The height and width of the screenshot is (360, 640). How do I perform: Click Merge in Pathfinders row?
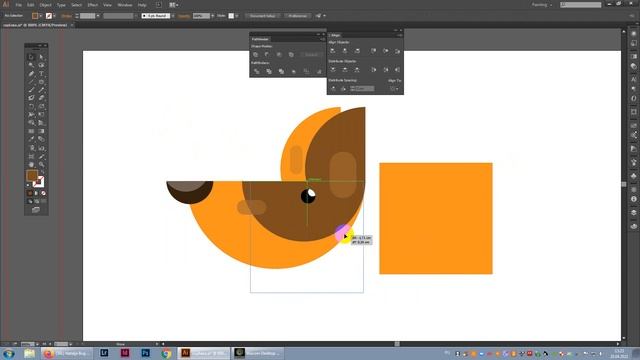pos(281,71)
